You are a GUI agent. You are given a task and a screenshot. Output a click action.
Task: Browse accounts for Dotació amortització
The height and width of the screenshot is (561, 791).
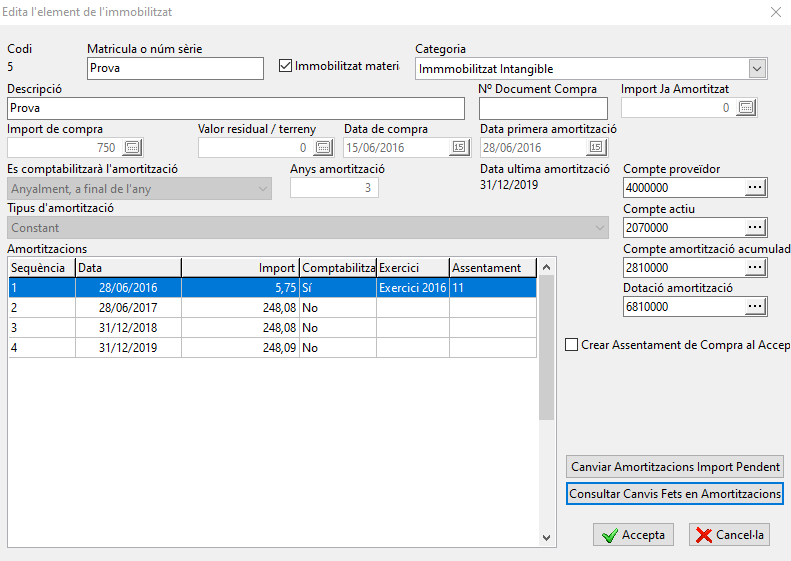click(x=755, y=307)
